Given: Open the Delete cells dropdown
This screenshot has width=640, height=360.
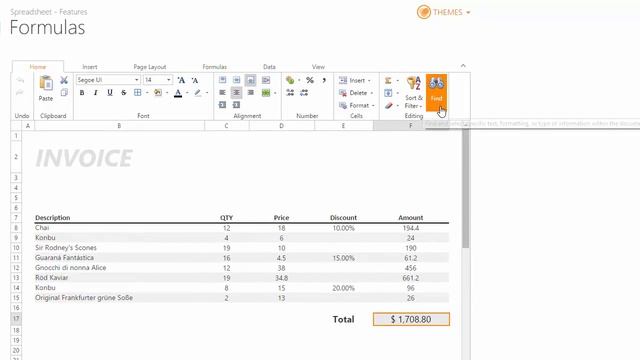Looking at the screenshot, I should (x=356, y=93).
